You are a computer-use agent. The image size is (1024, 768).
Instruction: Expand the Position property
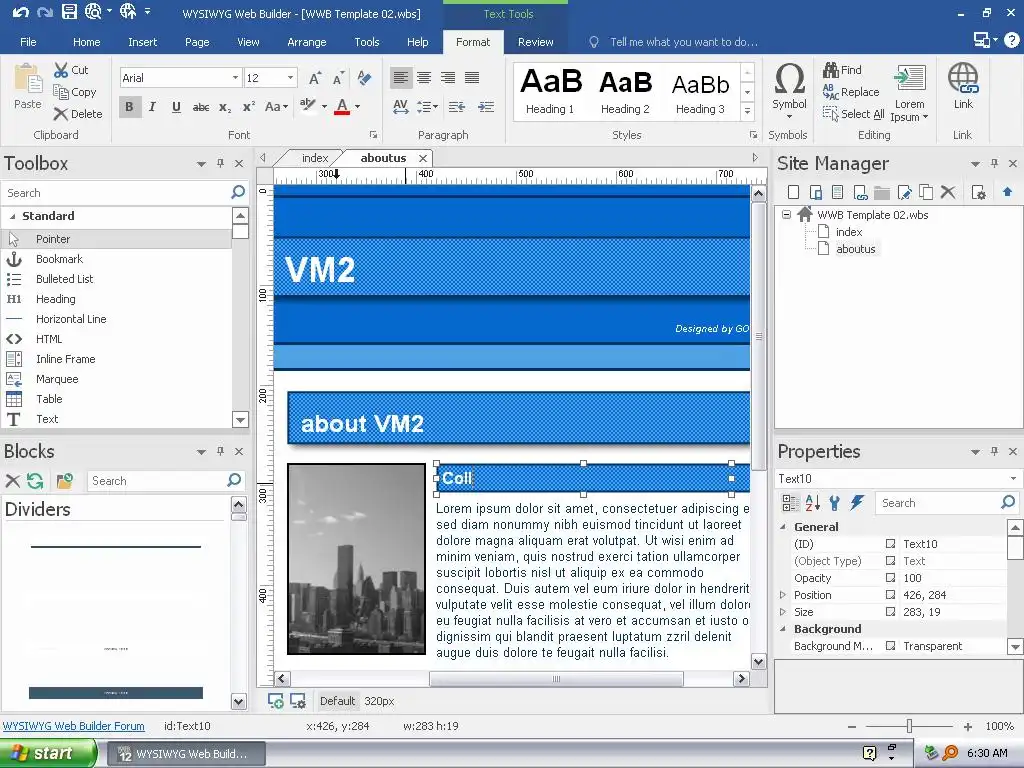[783, 595]
